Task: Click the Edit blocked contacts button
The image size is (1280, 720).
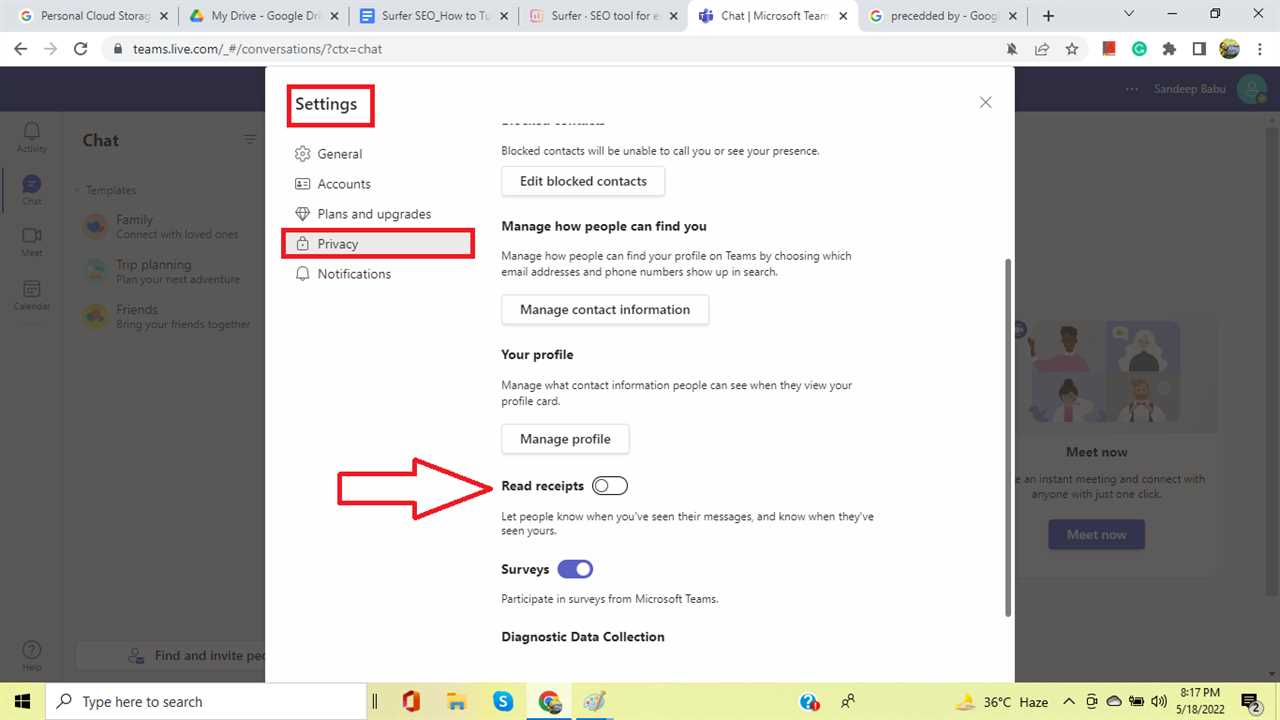Action: point(583,181)
